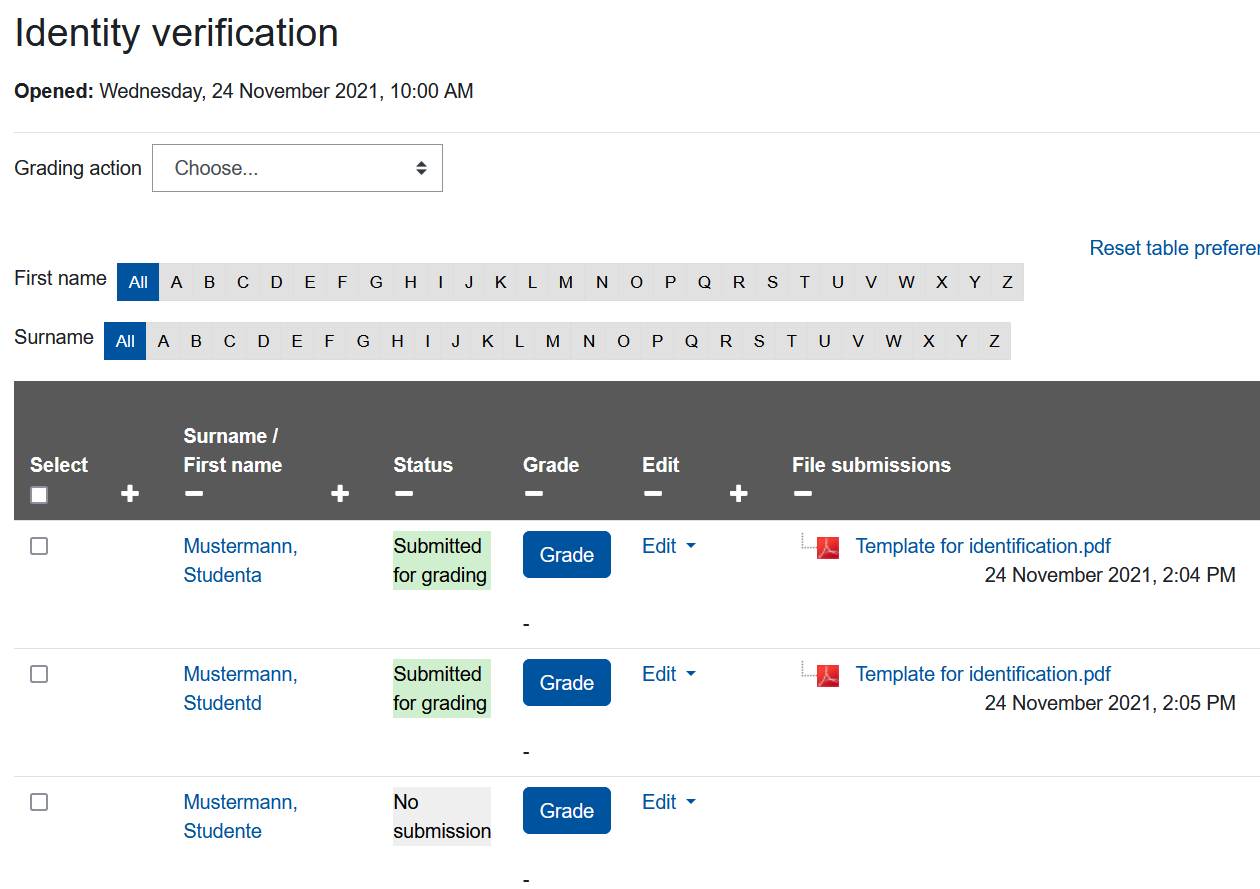Click Grade button for Studentd
The height and width of the screenshot is (889, 1260).
coord(566,683)
